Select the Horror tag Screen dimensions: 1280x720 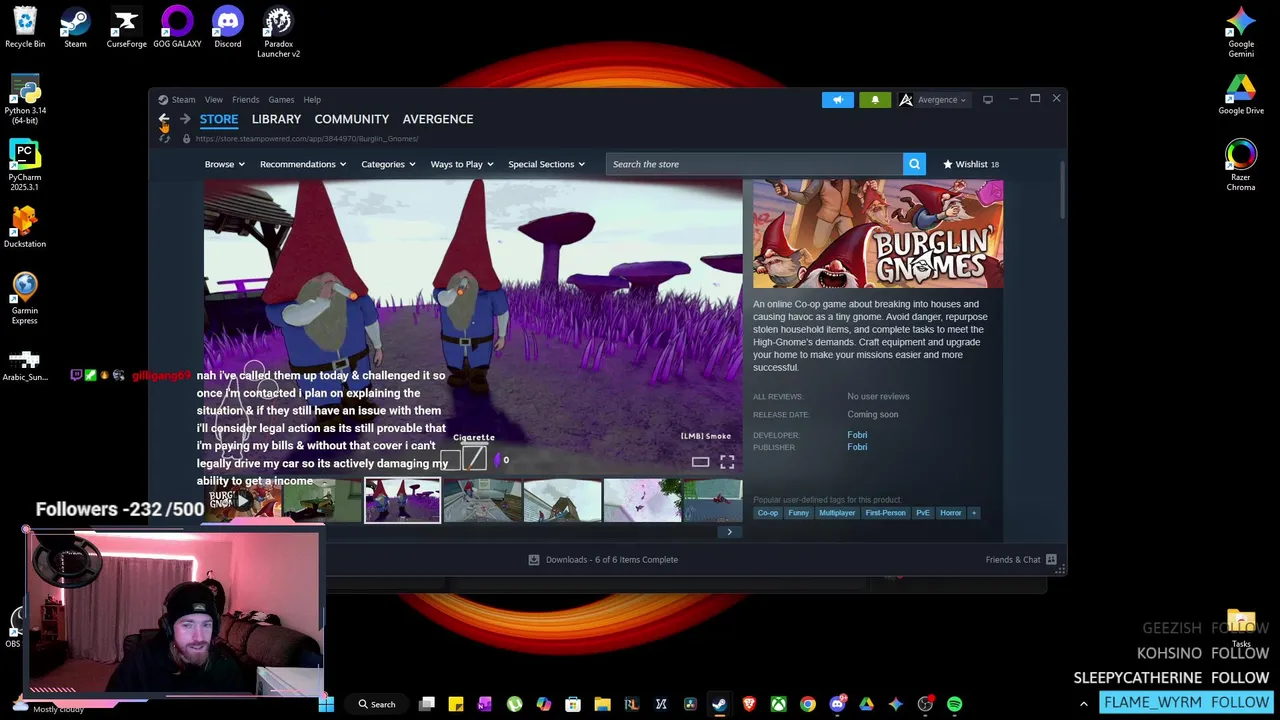coord(951,513)
